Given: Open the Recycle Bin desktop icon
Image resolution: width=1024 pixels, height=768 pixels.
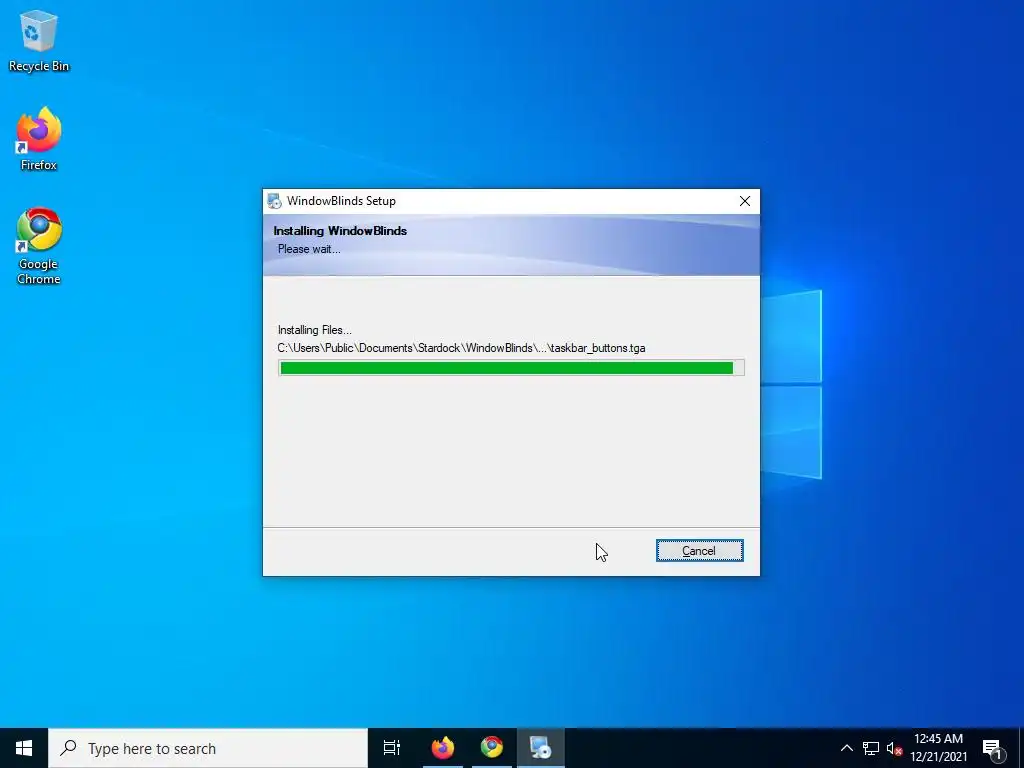Looking at the screenshot, I should pos(39,40).
